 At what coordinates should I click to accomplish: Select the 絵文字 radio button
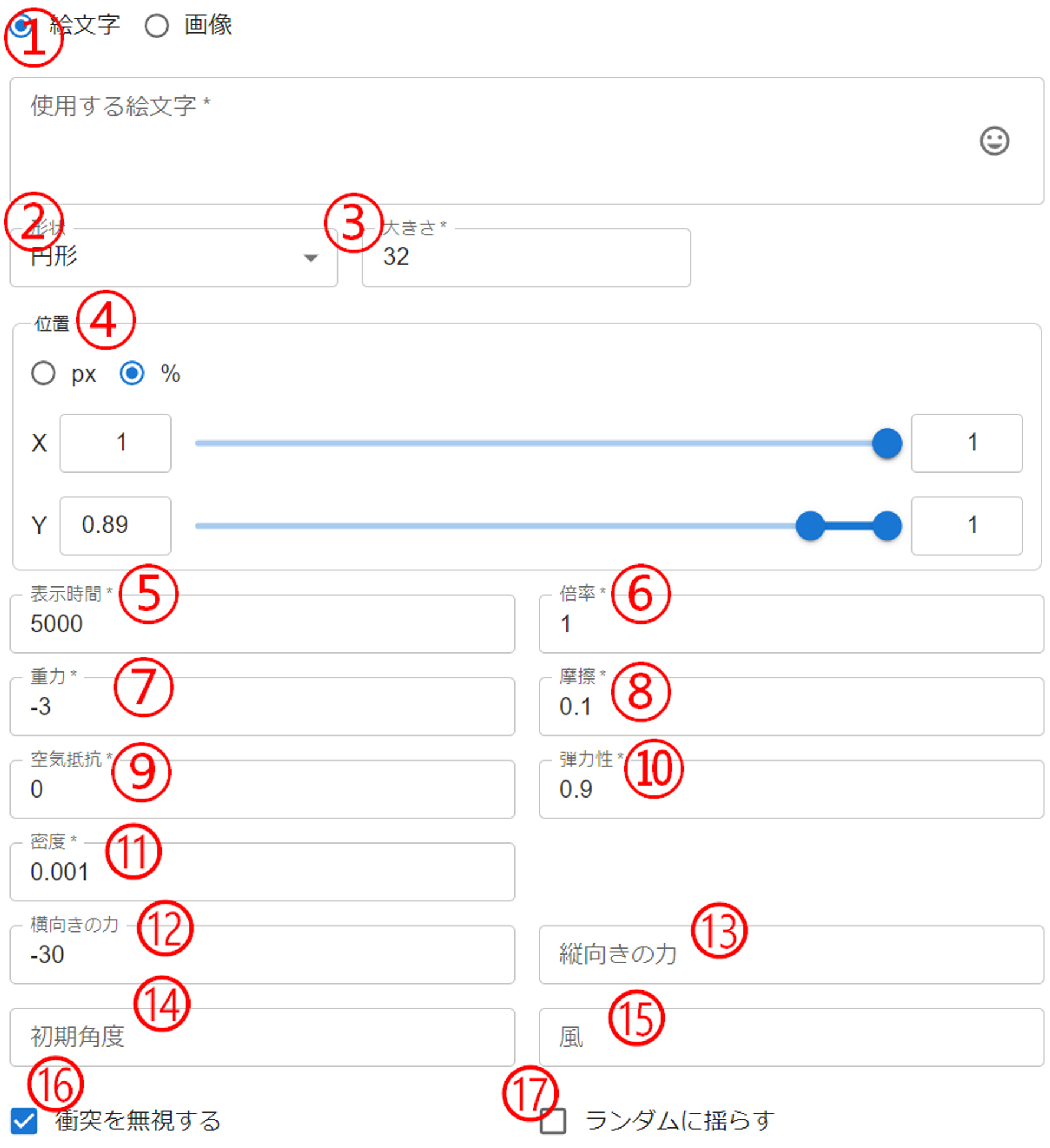21,26
